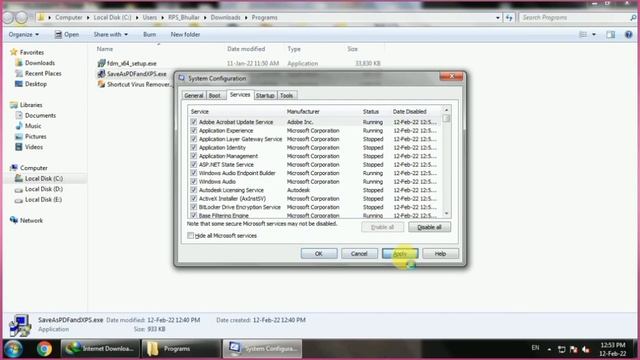Uncheck Application Layer Gateway Service
640x360 pixels.
193,139
